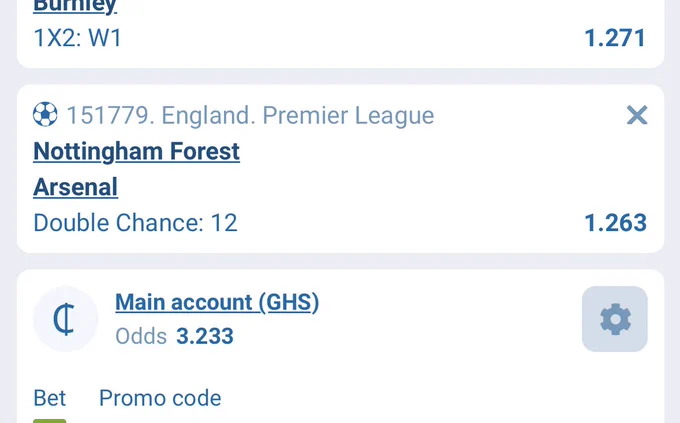680x423 pixels.
Task: Select the 1X2: W1 market text
Action: click(x=78, y=38)
